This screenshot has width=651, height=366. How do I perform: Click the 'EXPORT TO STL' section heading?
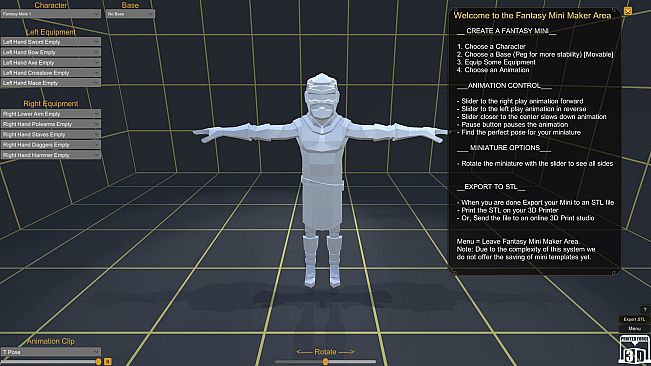pyautogui.click(x=491, y=187)
